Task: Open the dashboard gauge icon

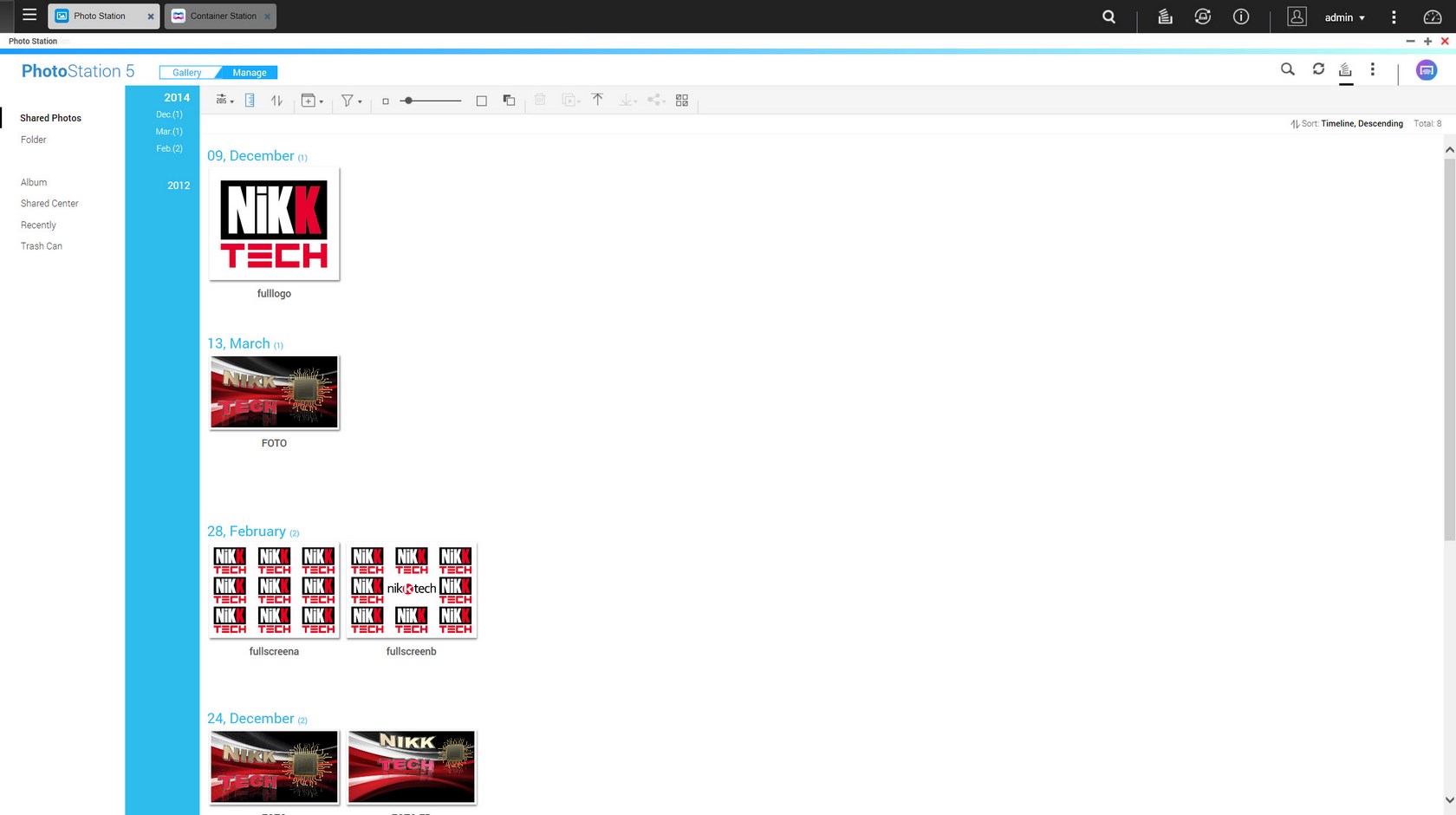Action: pos(1433,16)
